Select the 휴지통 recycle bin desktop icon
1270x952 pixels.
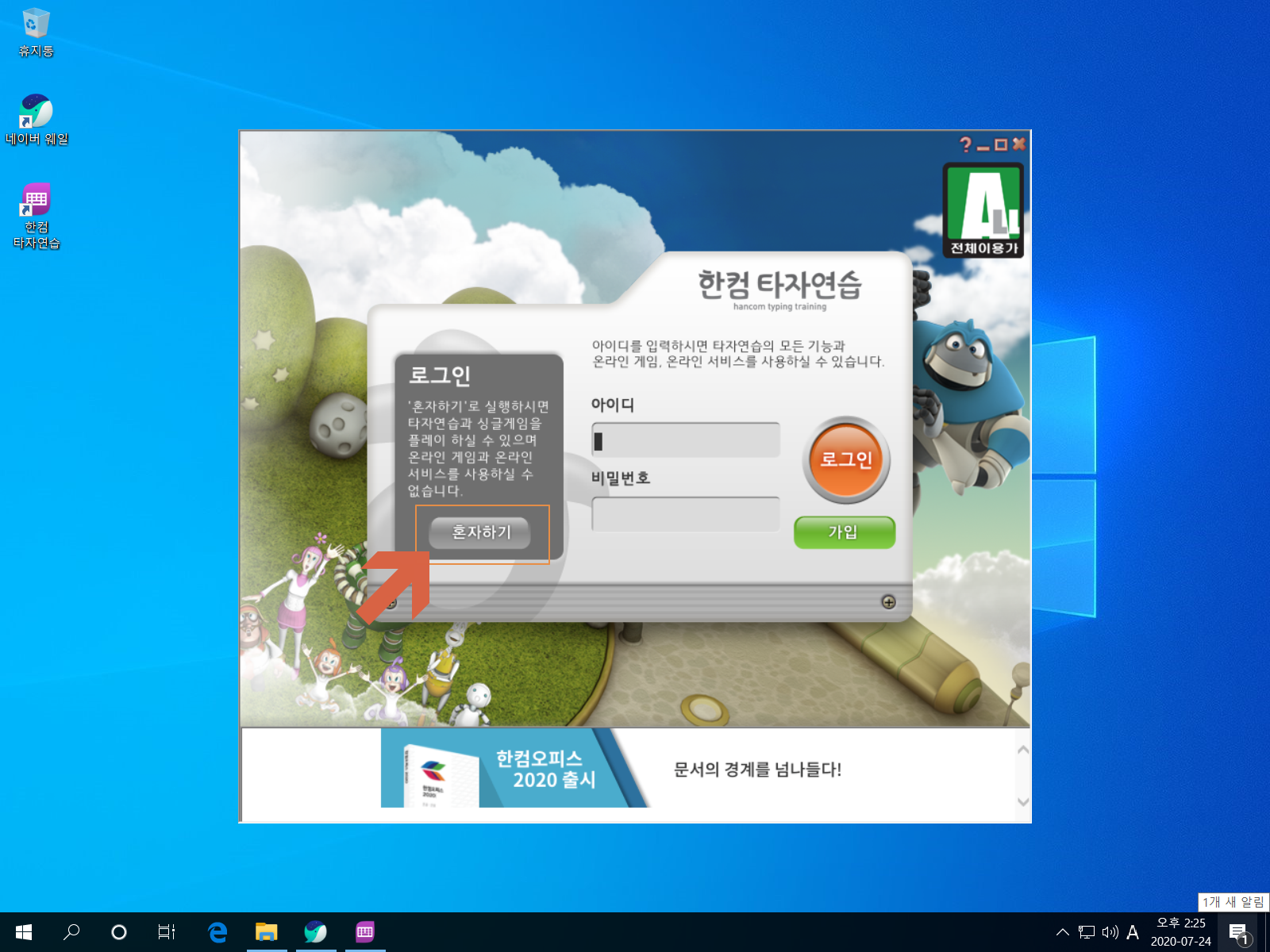tap(36, 33)
